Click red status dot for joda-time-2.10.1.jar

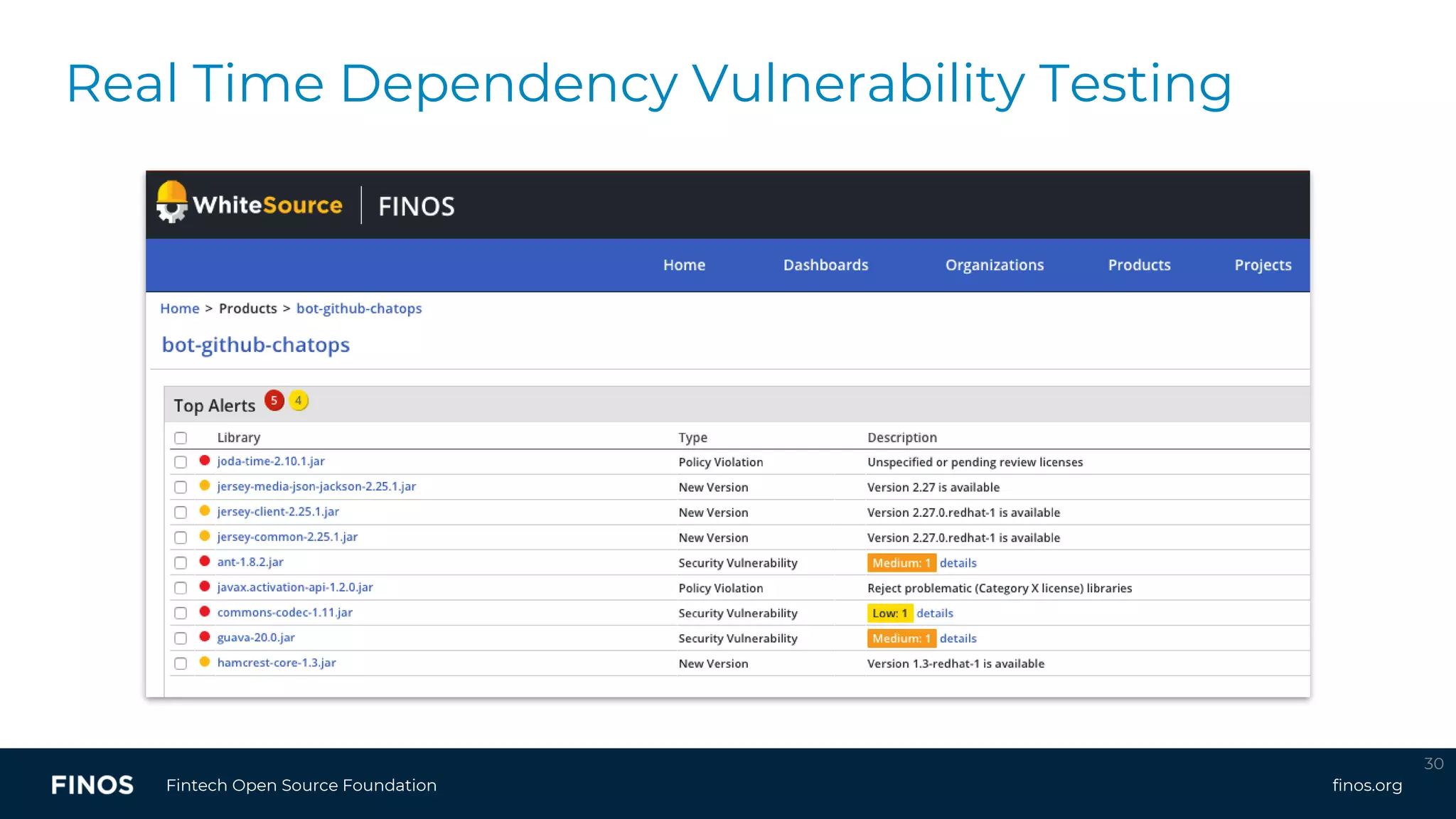[x=205, y=461]
